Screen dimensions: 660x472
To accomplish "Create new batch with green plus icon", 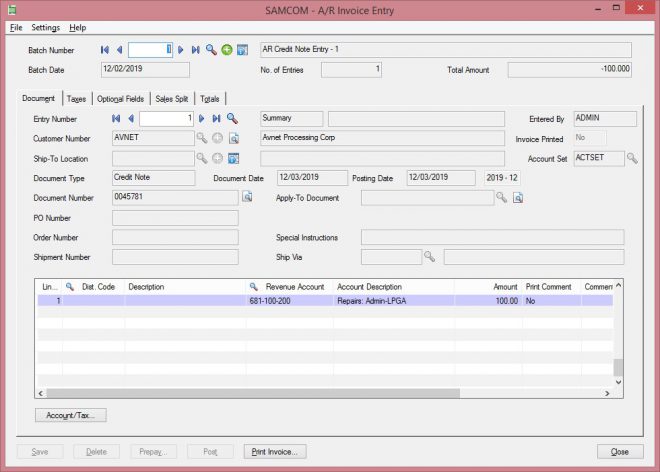I will (x=227, y=50).
